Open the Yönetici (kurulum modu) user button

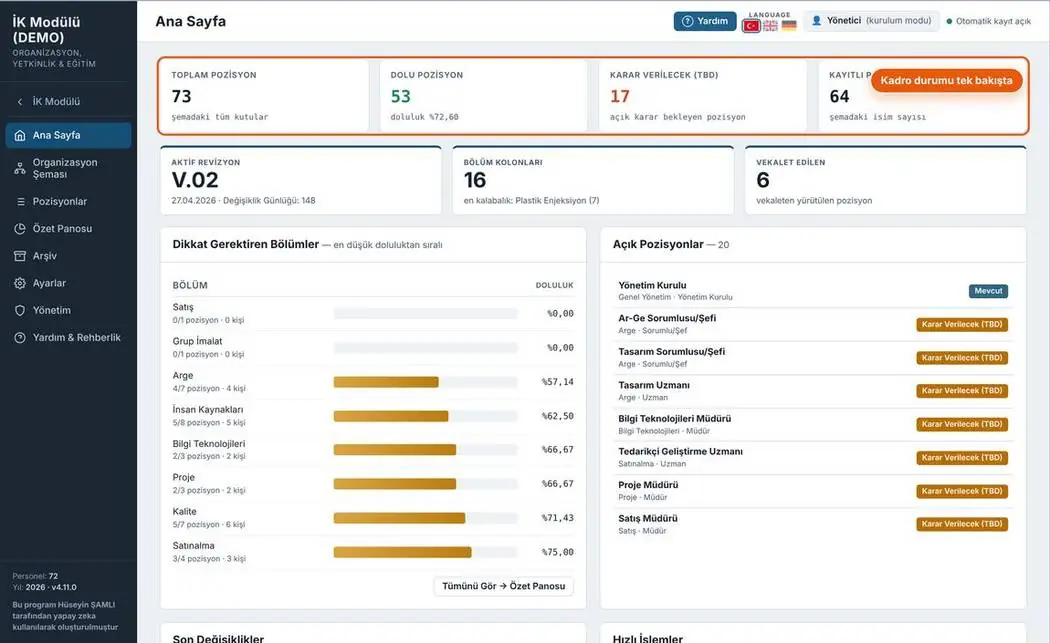click(871, 21)
